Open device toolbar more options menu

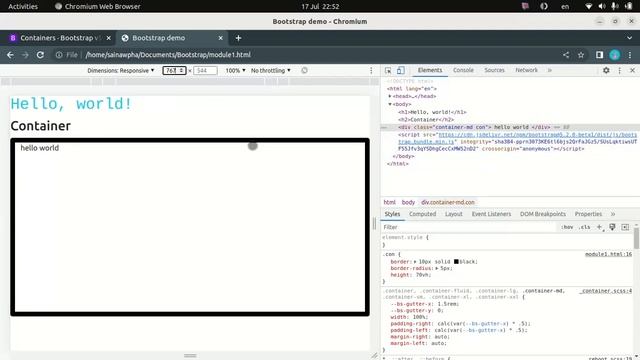pos(371,70)
